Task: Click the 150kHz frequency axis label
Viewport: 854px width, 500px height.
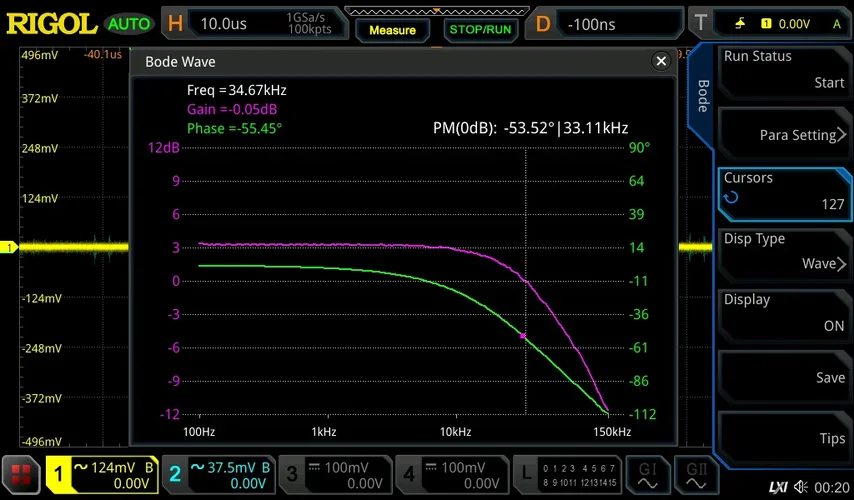Action: tap(612, 432)
